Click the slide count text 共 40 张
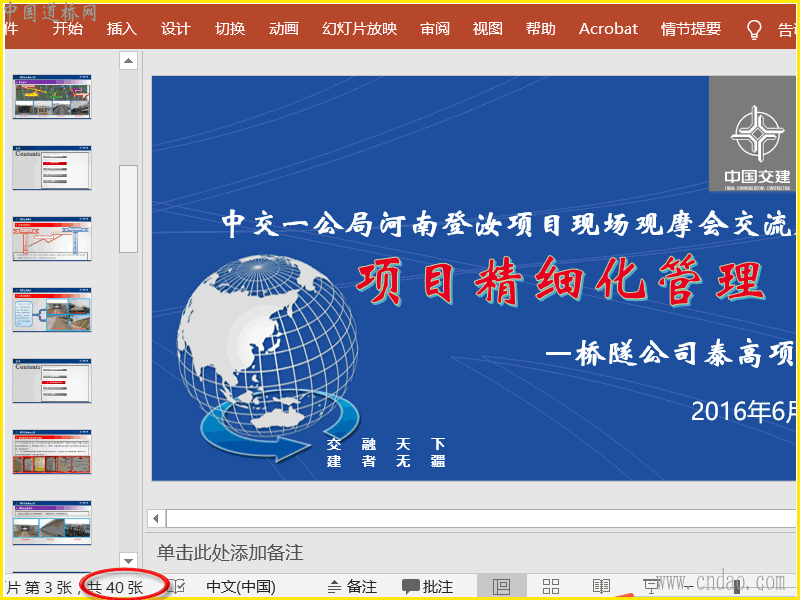Viewport: 800px width, 600px height. (x=115, y=587)
